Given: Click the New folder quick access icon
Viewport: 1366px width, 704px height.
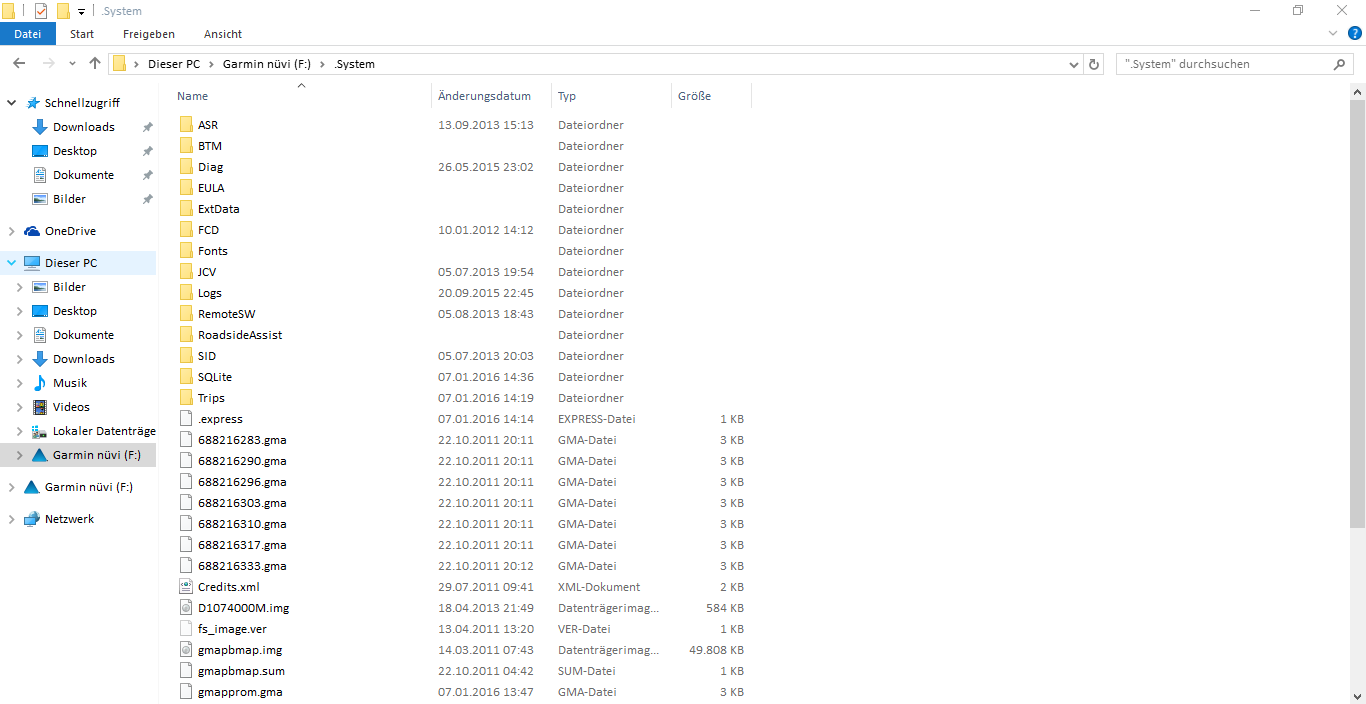Looking at the screenshot, I should click(63, 11).
